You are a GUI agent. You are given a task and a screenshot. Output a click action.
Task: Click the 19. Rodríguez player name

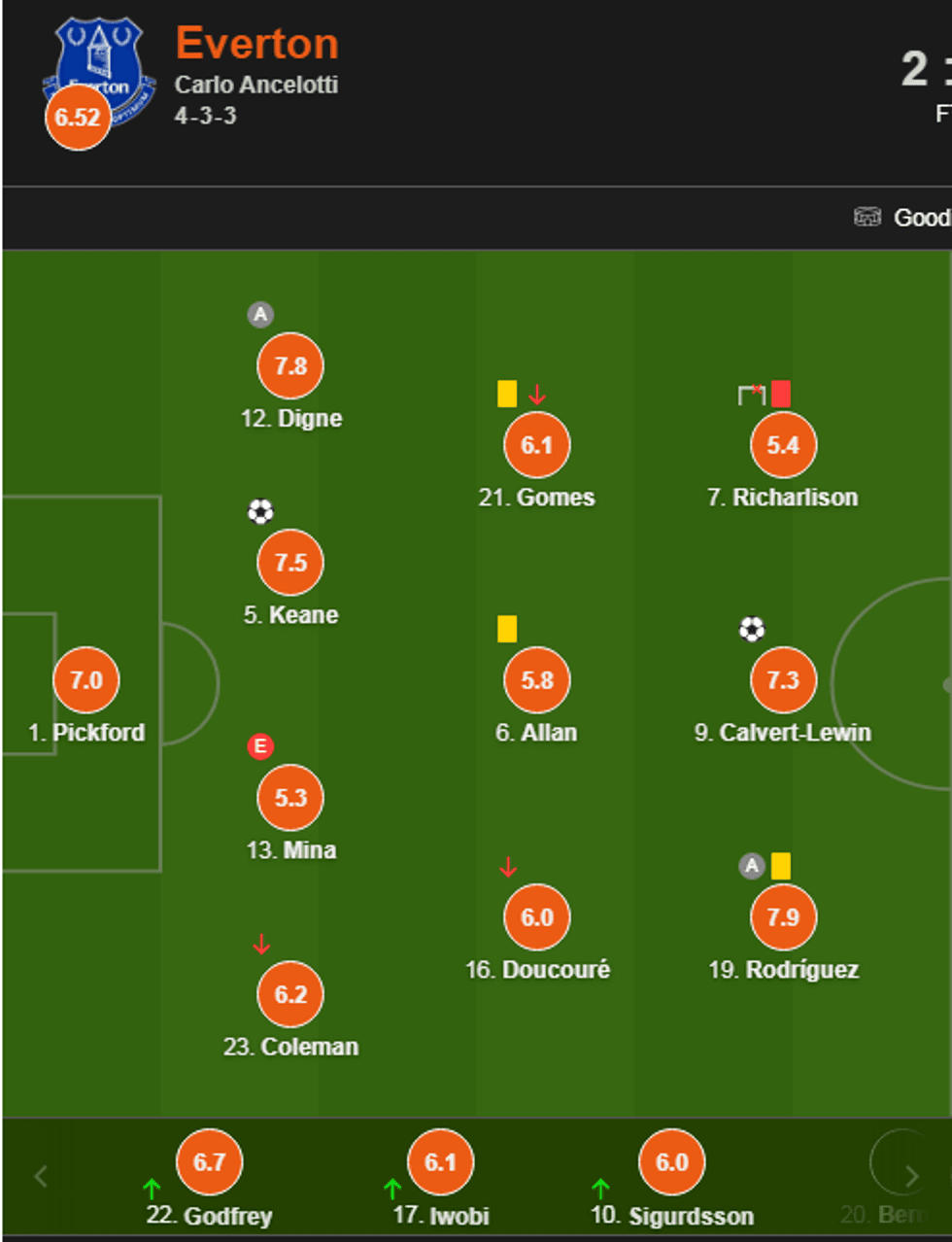[x=783, y=970]
